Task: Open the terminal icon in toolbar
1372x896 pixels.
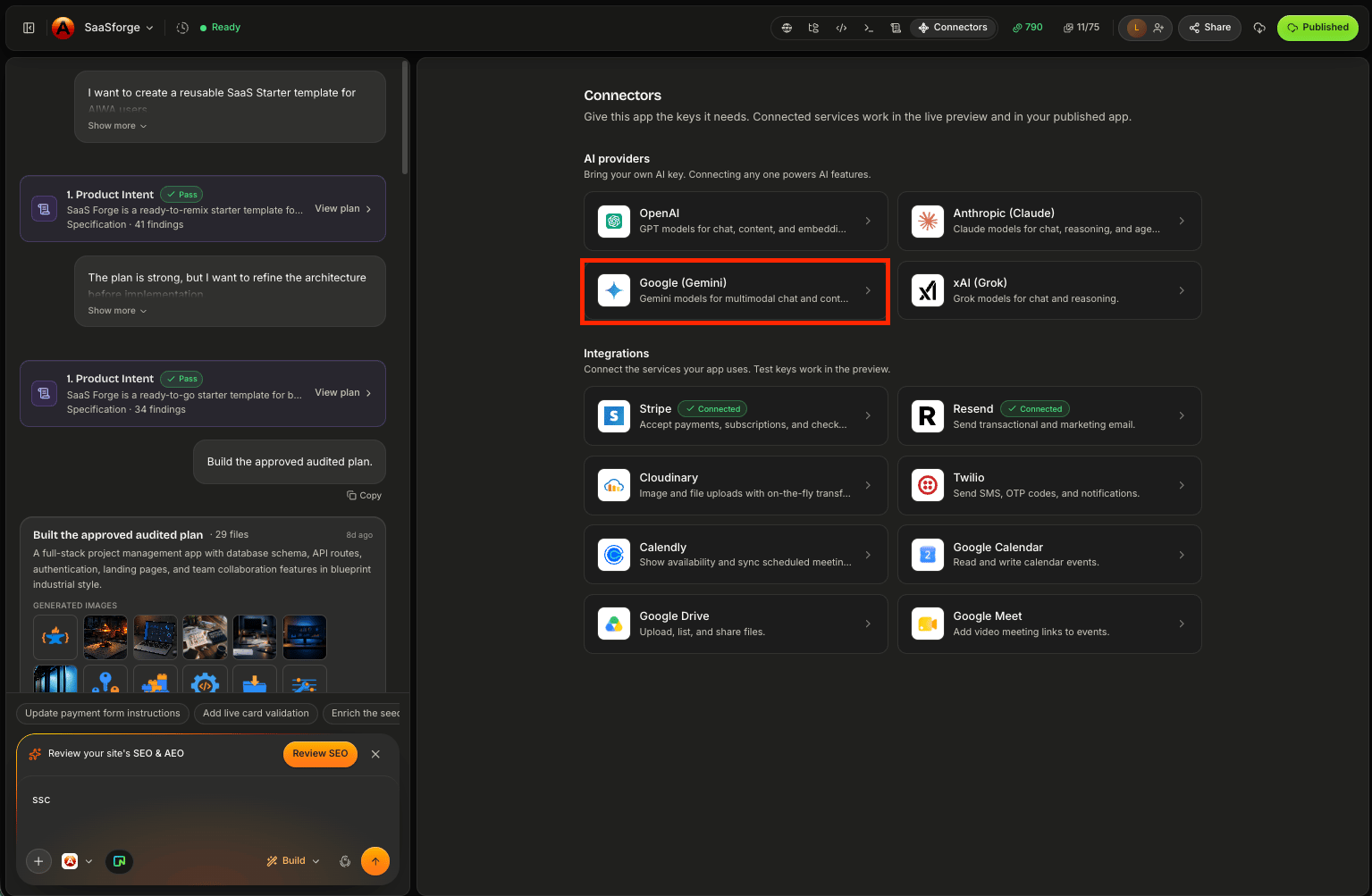Action: pos(868,28)
